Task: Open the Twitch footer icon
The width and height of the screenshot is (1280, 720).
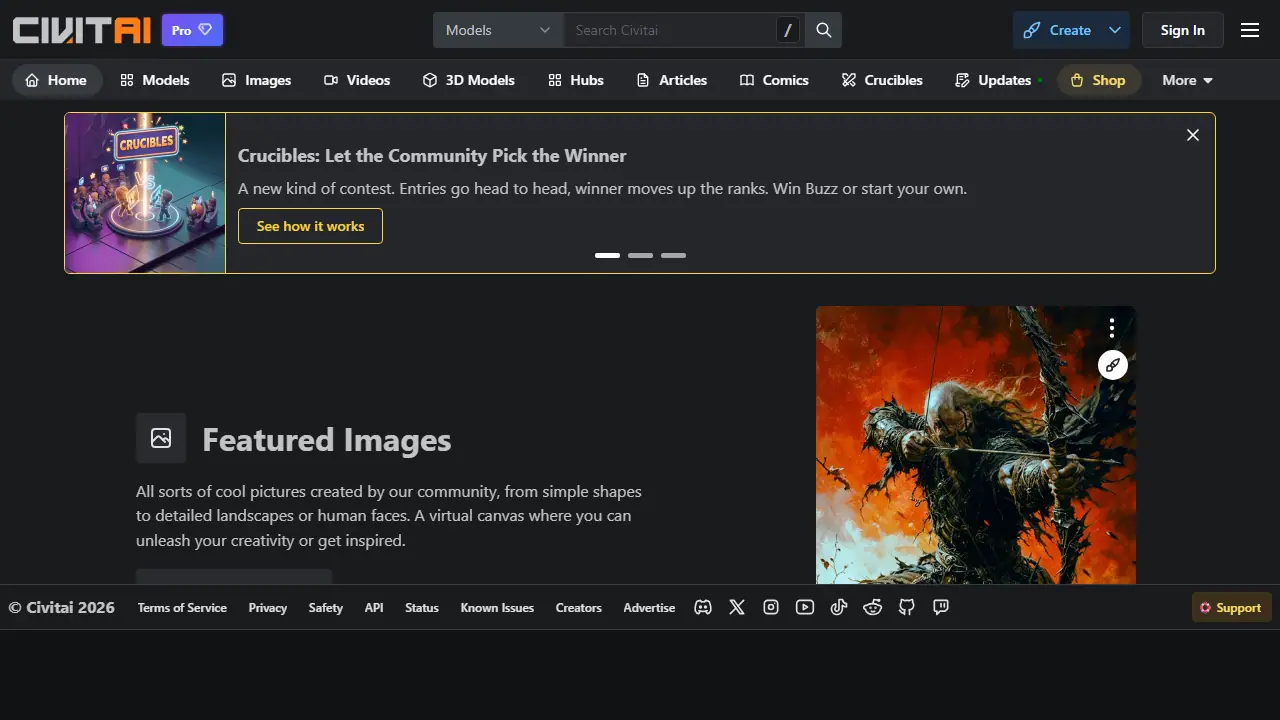Action: 941,607
